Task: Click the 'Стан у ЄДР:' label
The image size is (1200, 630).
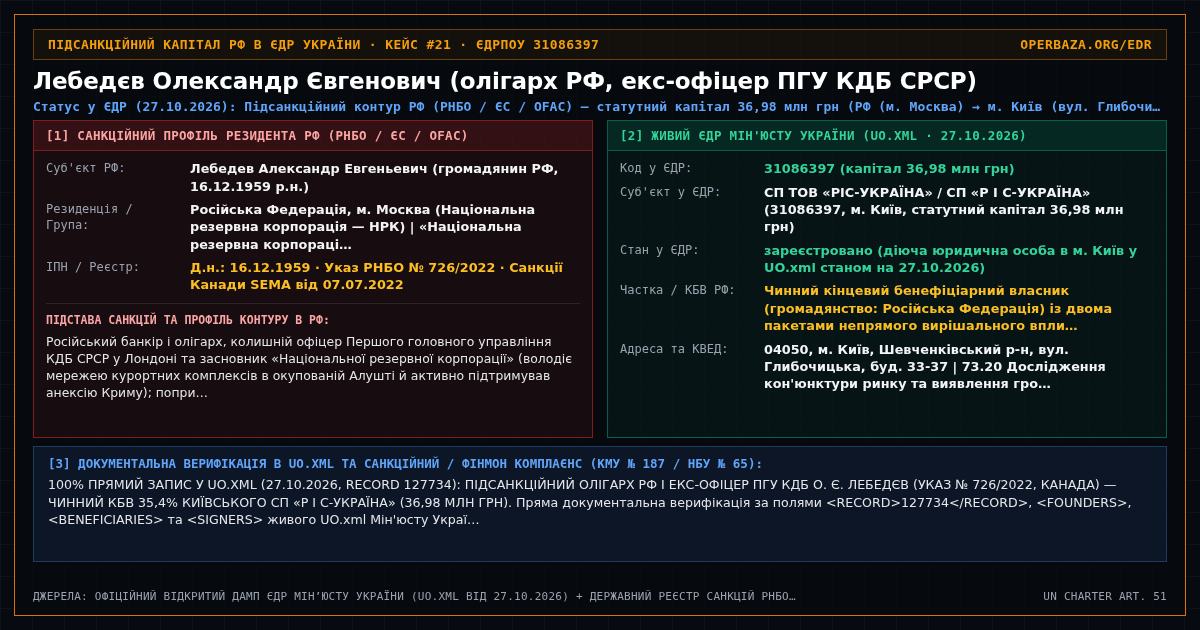Action: (660, 250)
